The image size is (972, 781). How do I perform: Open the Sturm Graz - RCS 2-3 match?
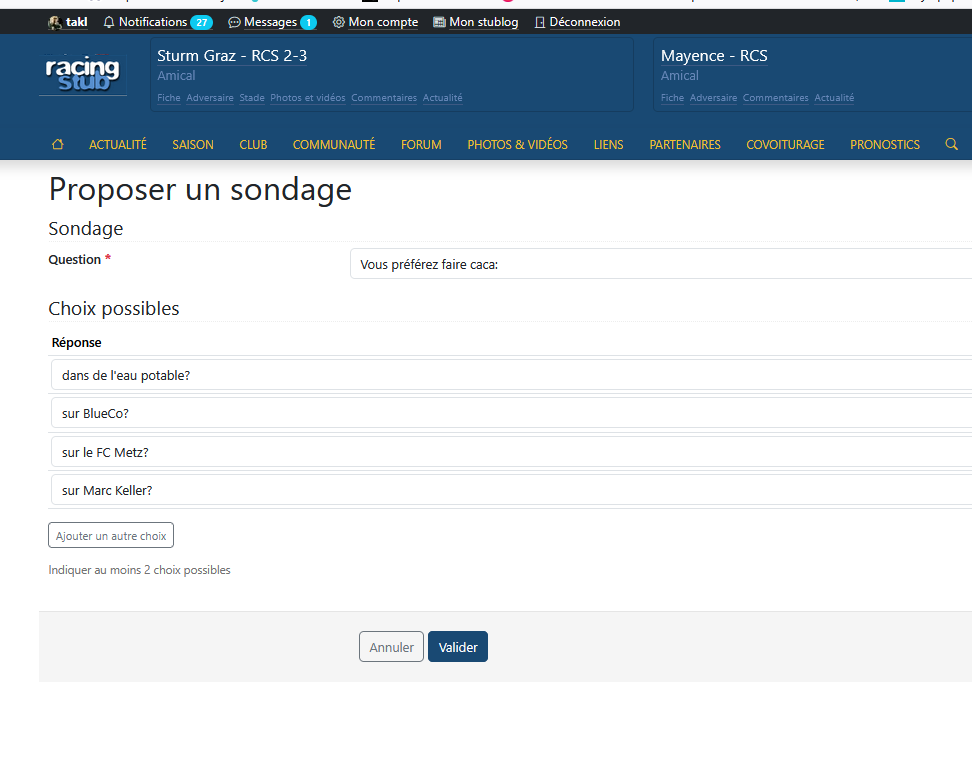click(x=232, y=56)
